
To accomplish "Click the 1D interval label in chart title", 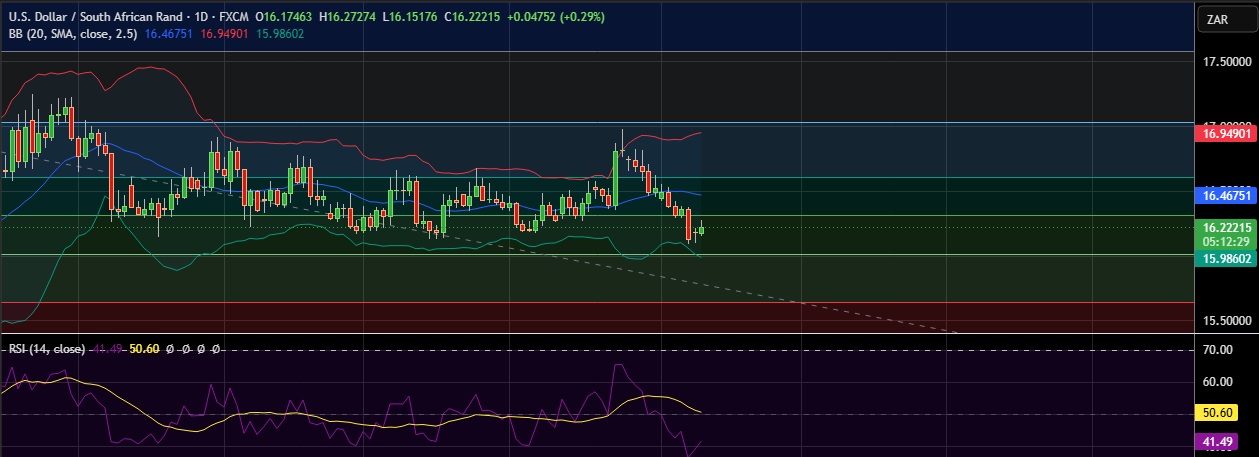I will pos(203,17).
